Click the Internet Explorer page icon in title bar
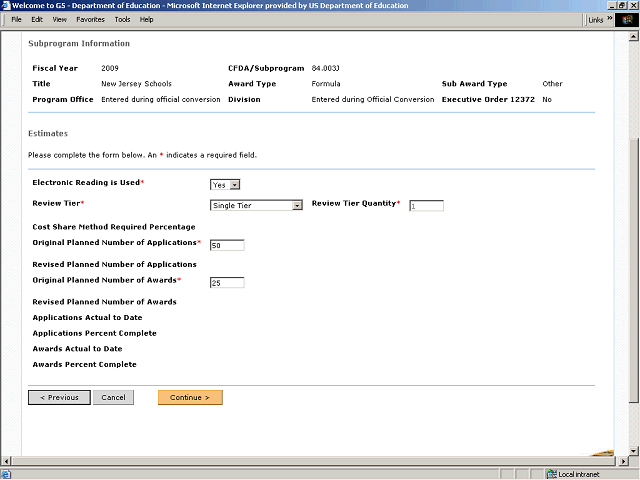 [5, 5]
